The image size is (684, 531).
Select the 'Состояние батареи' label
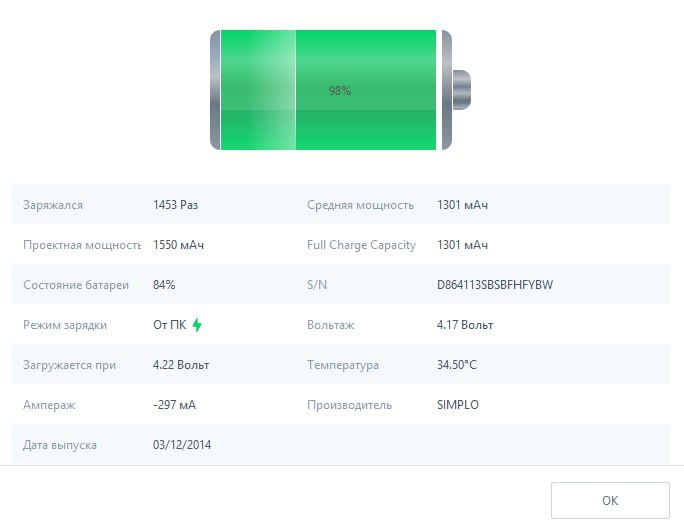click(x=76, y=285)
